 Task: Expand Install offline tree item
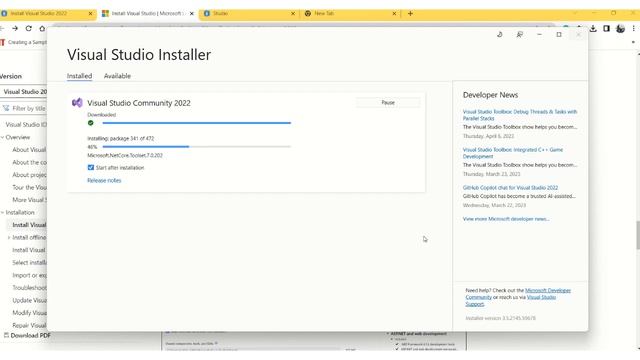9,238
